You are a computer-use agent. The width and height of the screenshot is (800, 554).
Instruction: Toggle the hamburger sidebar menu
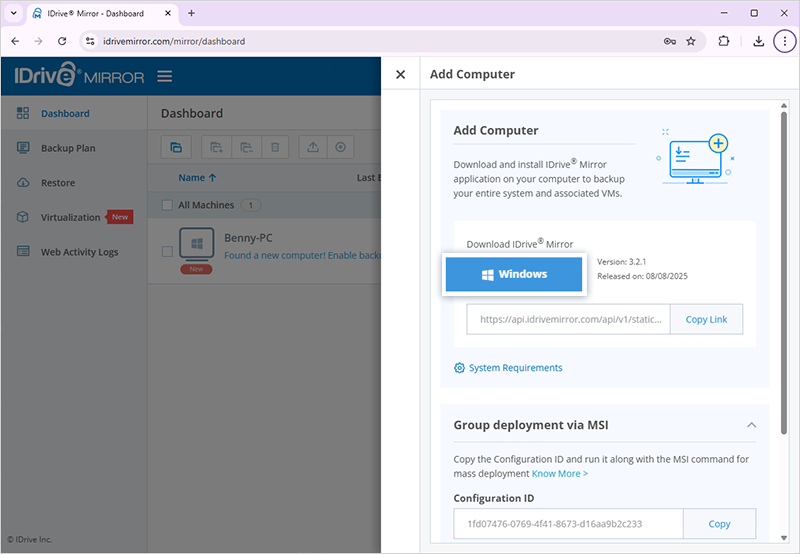[164, 77]
